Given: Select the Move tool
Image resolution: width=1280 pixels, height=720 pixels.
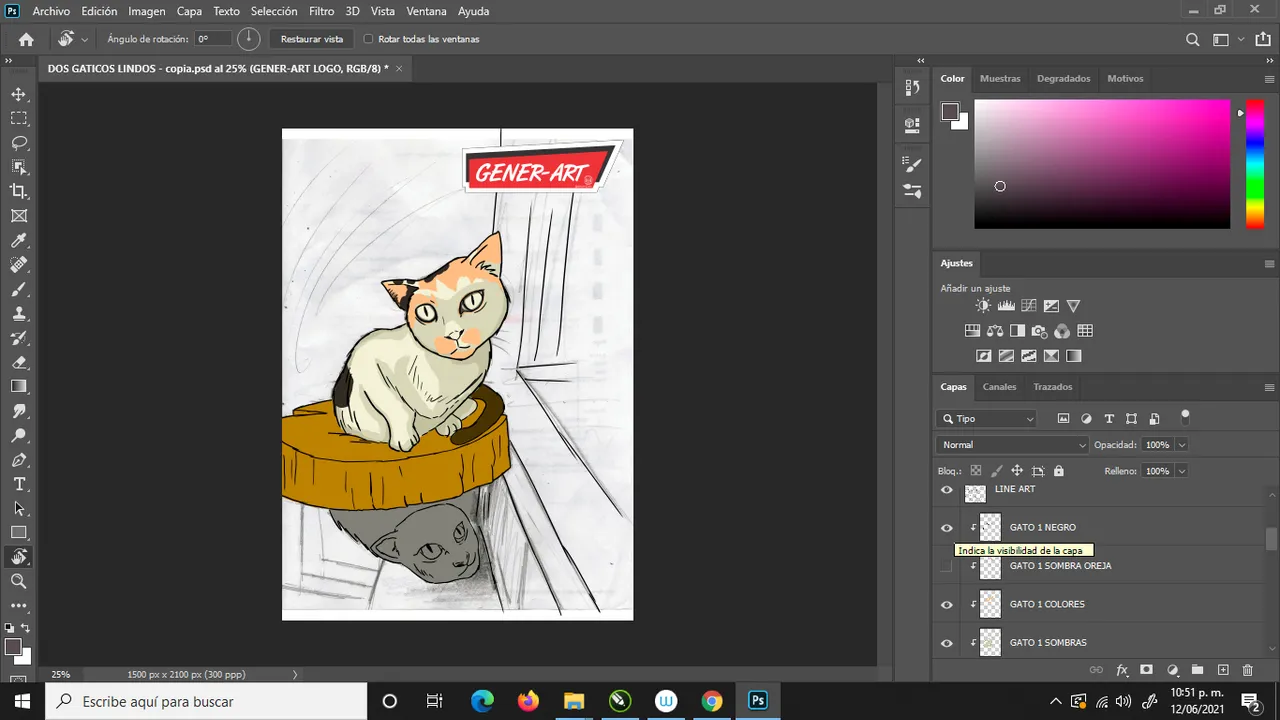Looking at the screenshot, I should pyautogui.click(x=18, y=94).
